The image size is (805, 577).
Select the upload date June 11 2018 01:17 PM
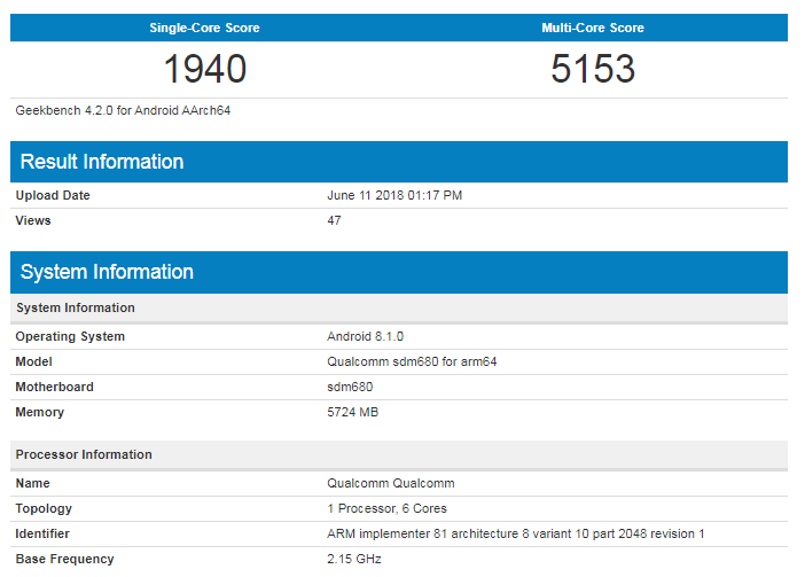394,195
